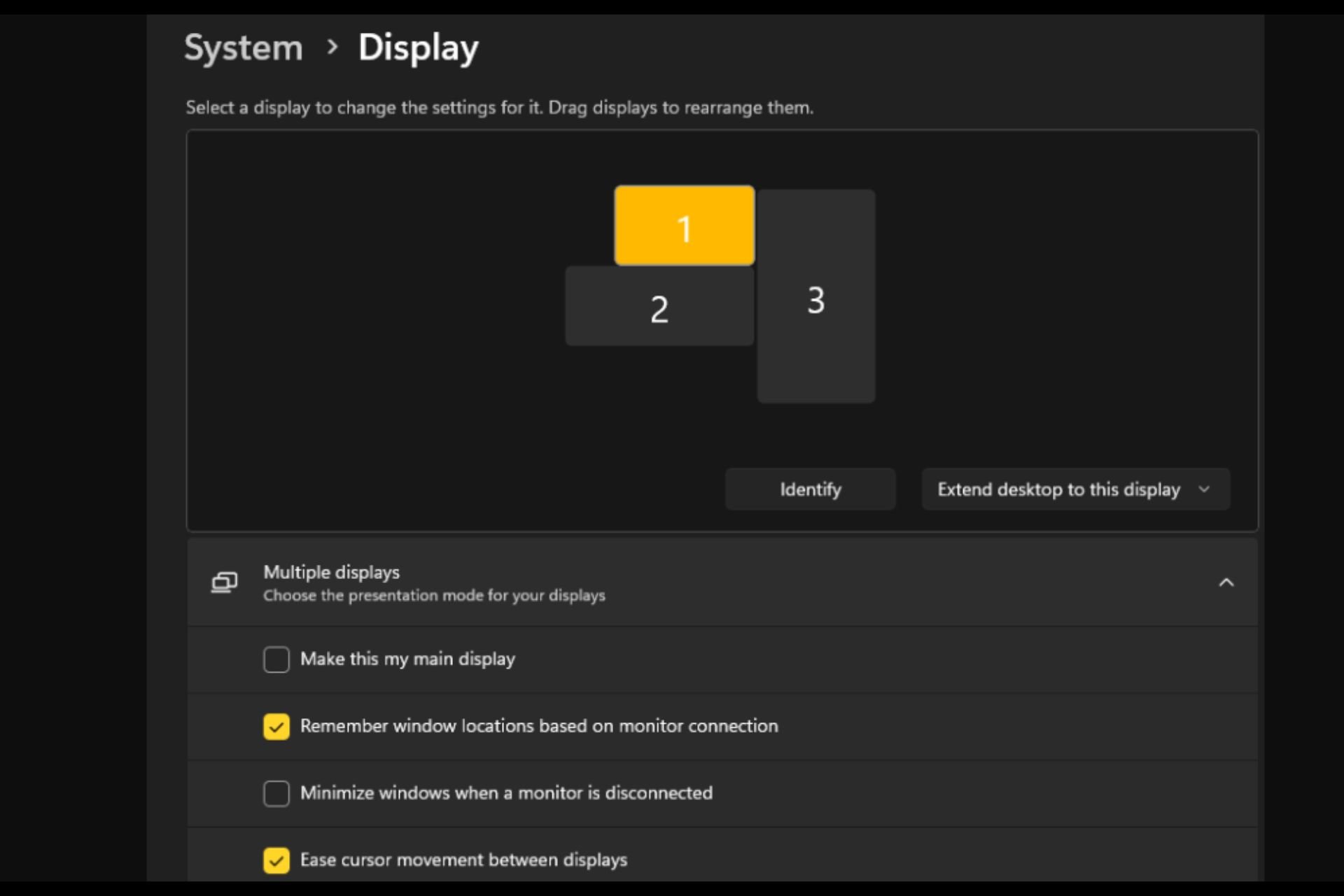
Task: Navigate back using the System breadcrumb
Action: [243, 48]
